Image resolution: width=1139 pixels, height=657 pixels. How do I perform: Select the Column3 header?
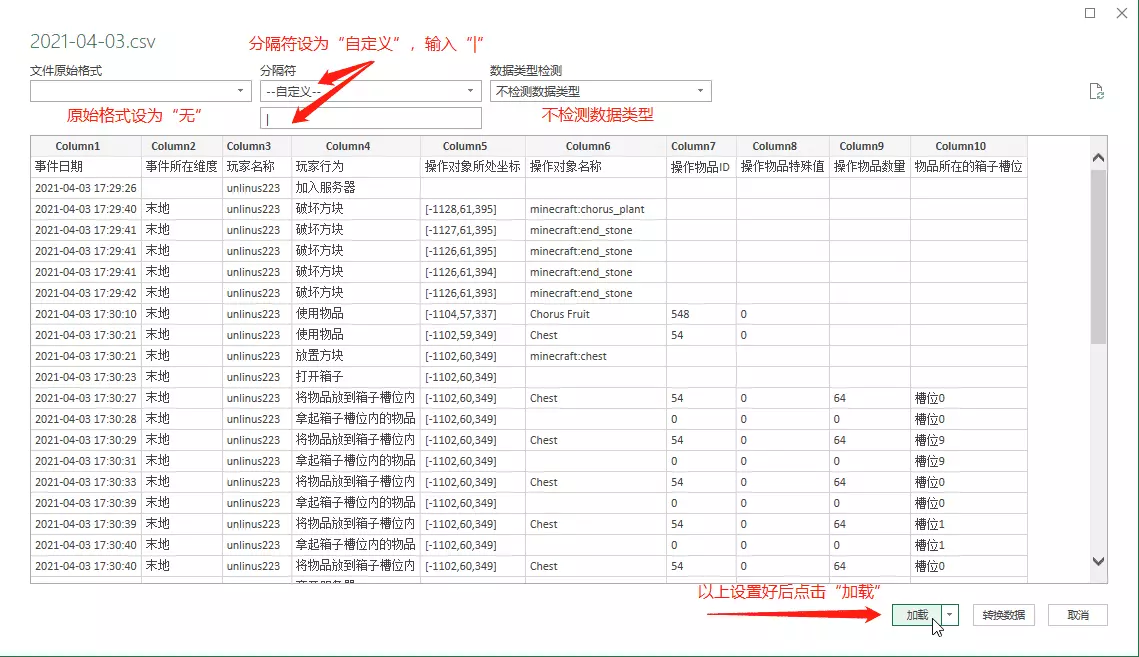coord(256,146)
